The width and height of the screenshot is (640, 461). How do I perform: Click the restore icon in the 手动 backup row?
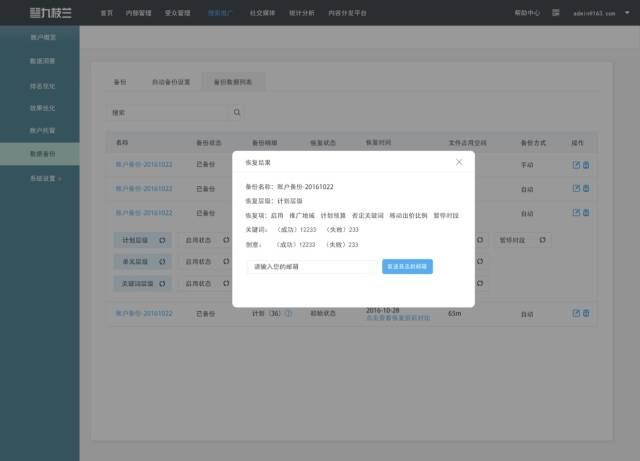pyautogui.click(x=576, y=165)
